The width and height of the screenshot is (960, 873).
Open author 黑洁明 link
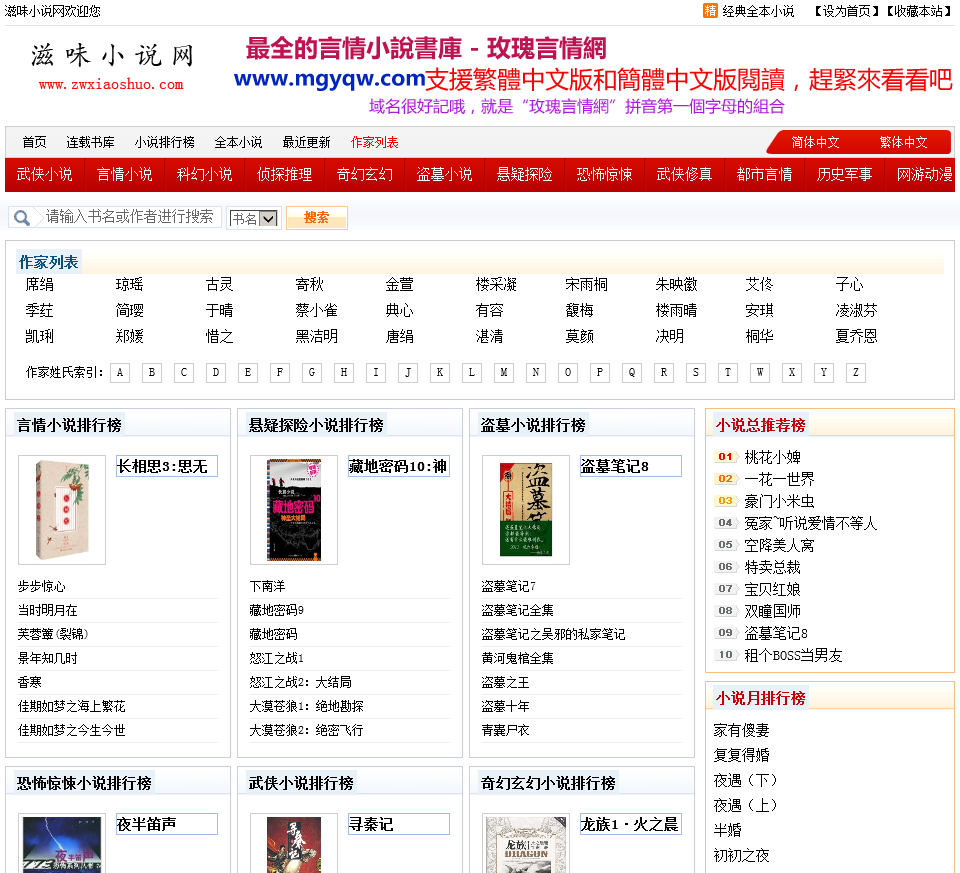pyautogui.click(x=316, y=336)
